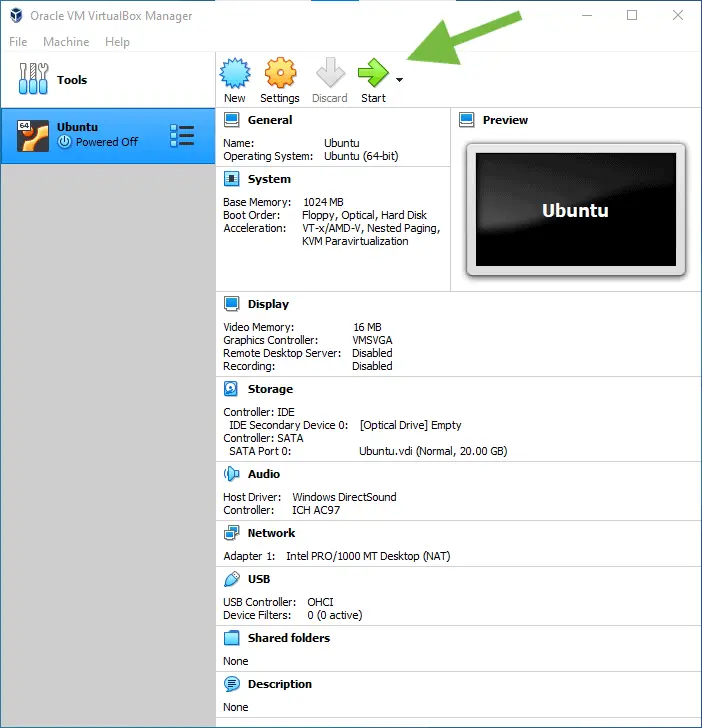Click the Shared folders section icon
This screenshot has height=728, width=702.
click(x=232, y=638)
